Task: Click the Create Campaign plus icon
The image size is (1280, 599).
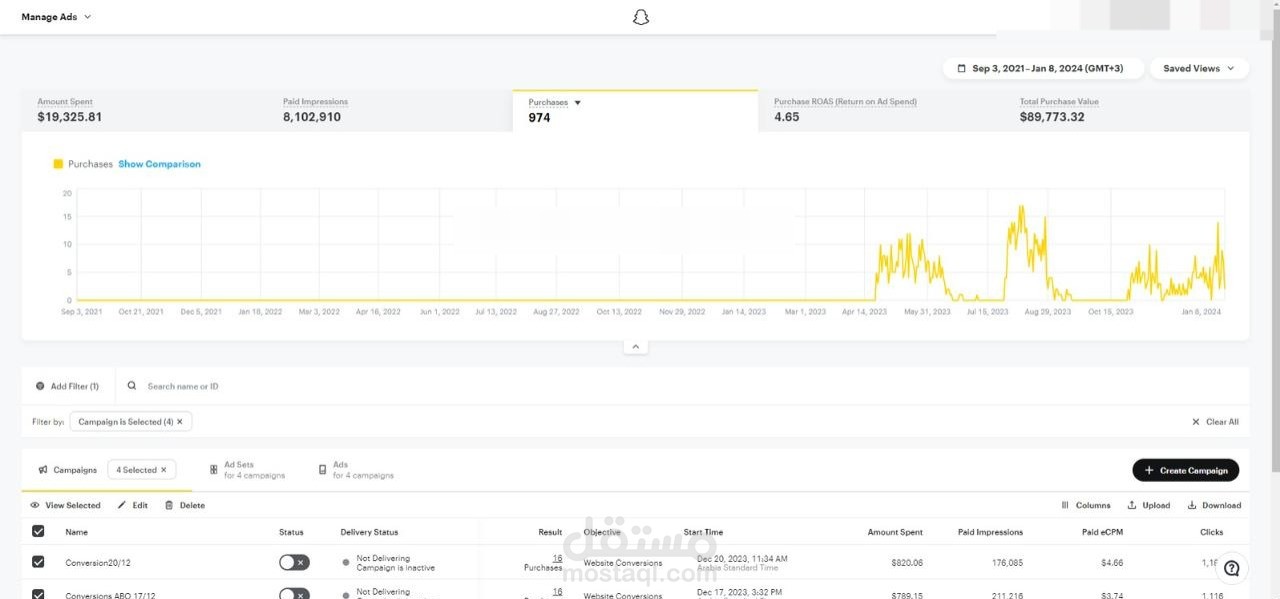Action: (x=1149, y=470)
